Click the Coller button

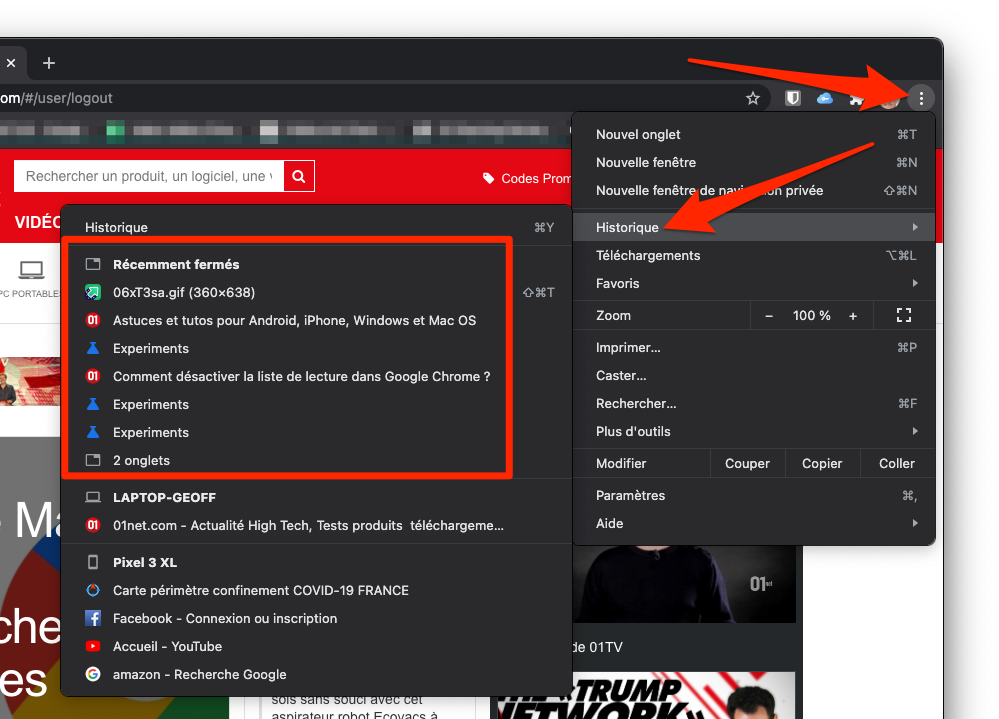[x=896, y=464]
